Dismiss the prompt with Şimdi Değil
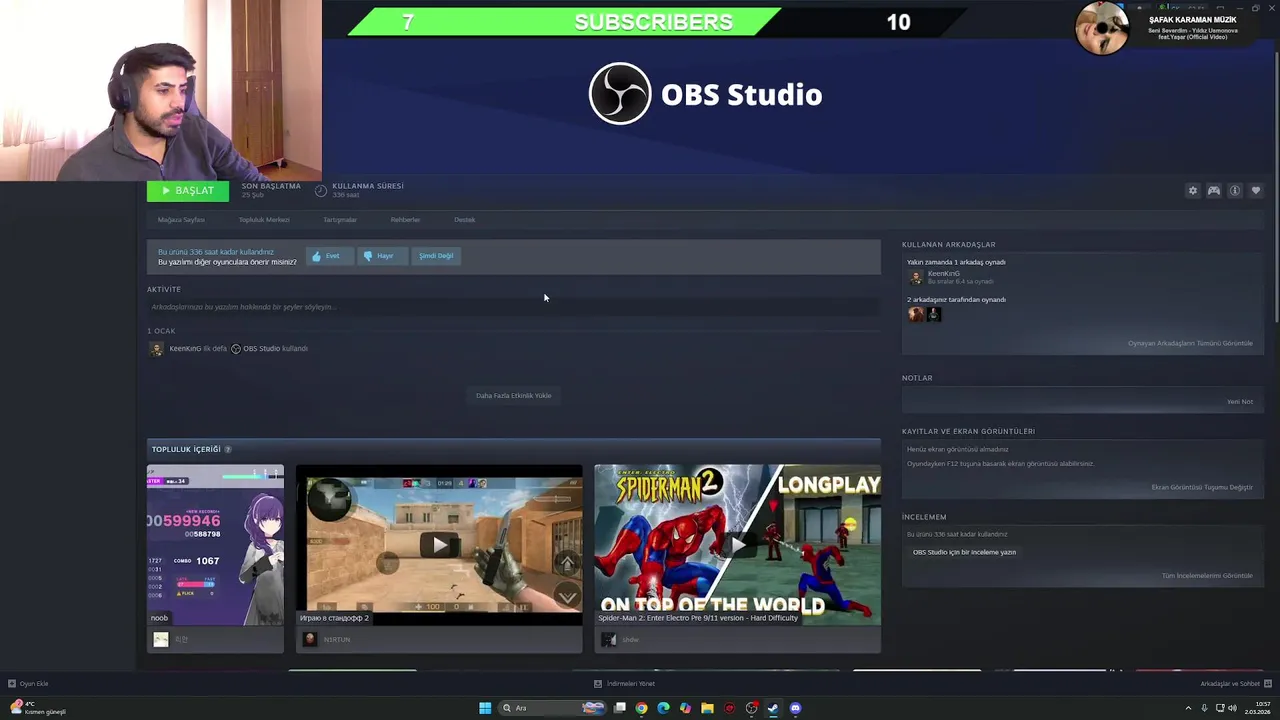 (436, 256)
